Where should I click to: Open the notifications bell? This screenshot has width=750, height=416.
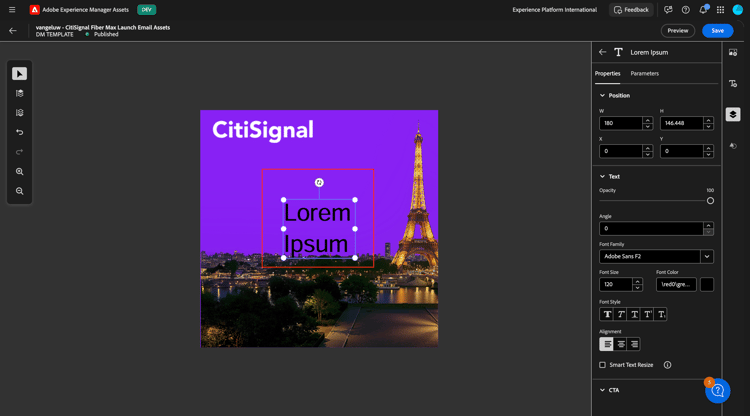(703, 10)
